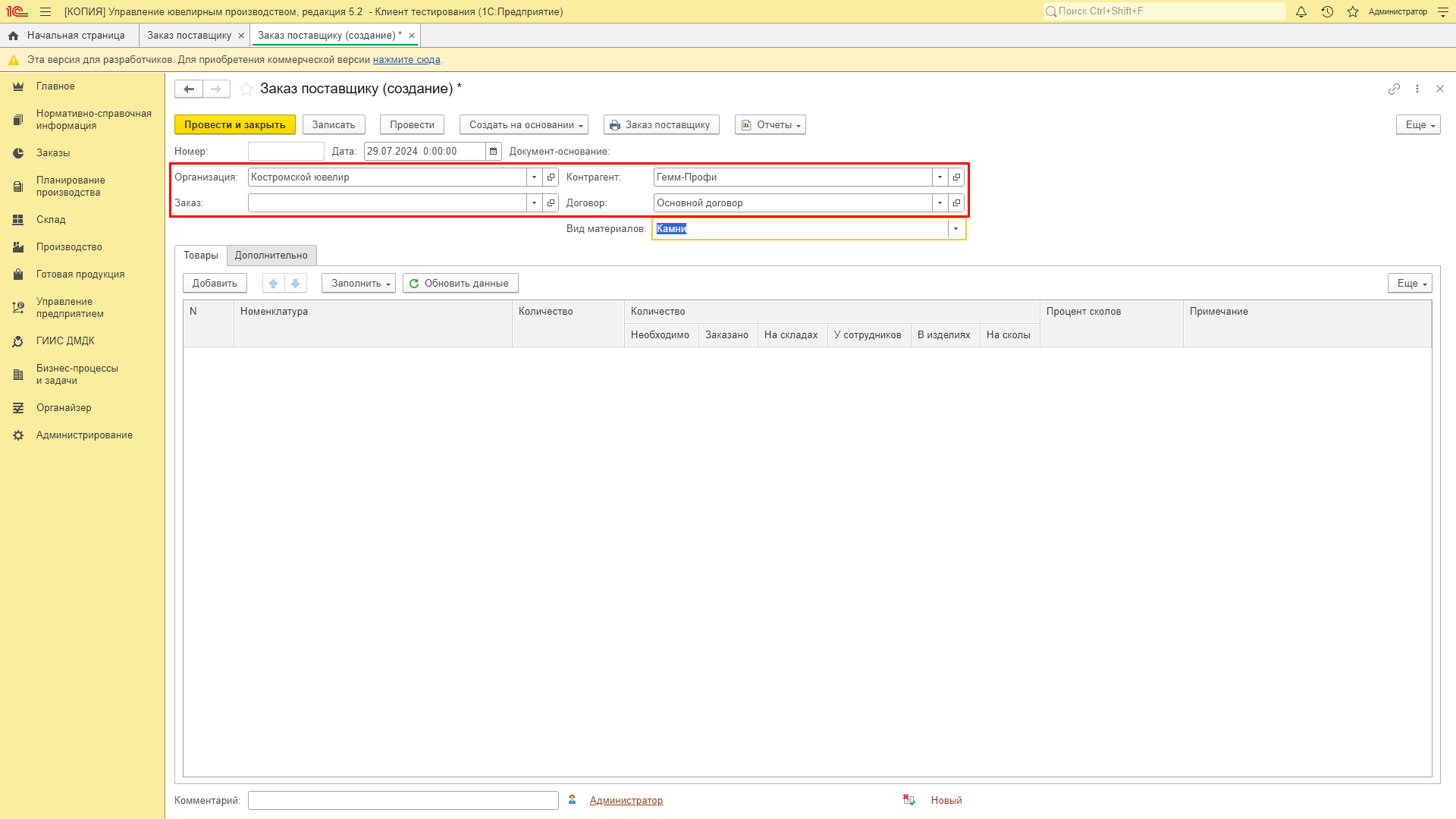
Task: Open Планирование производства section
Action: [x=71, y=187]
